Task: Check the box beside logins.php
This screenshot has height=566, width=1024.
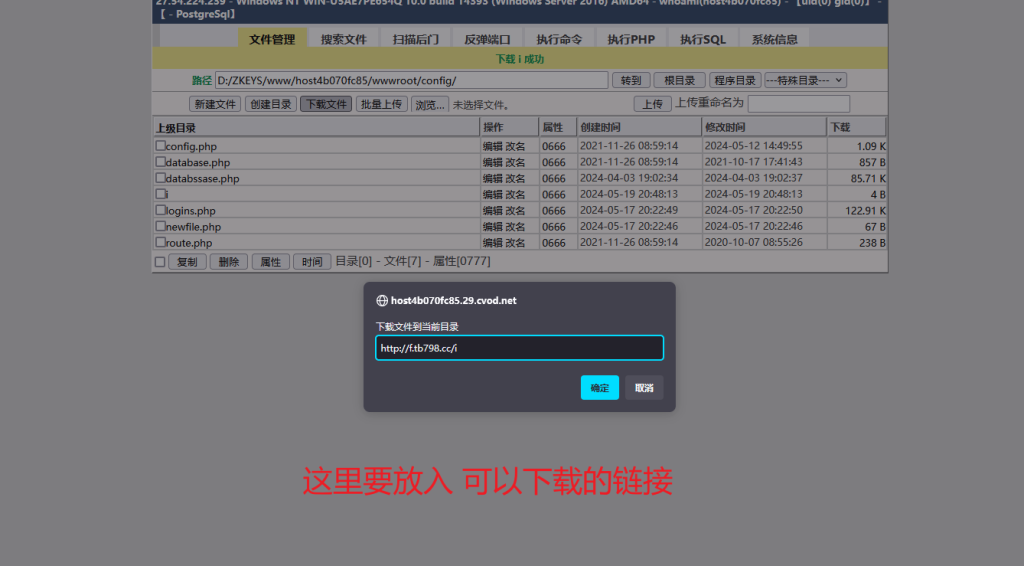Action: click(160, 211)
